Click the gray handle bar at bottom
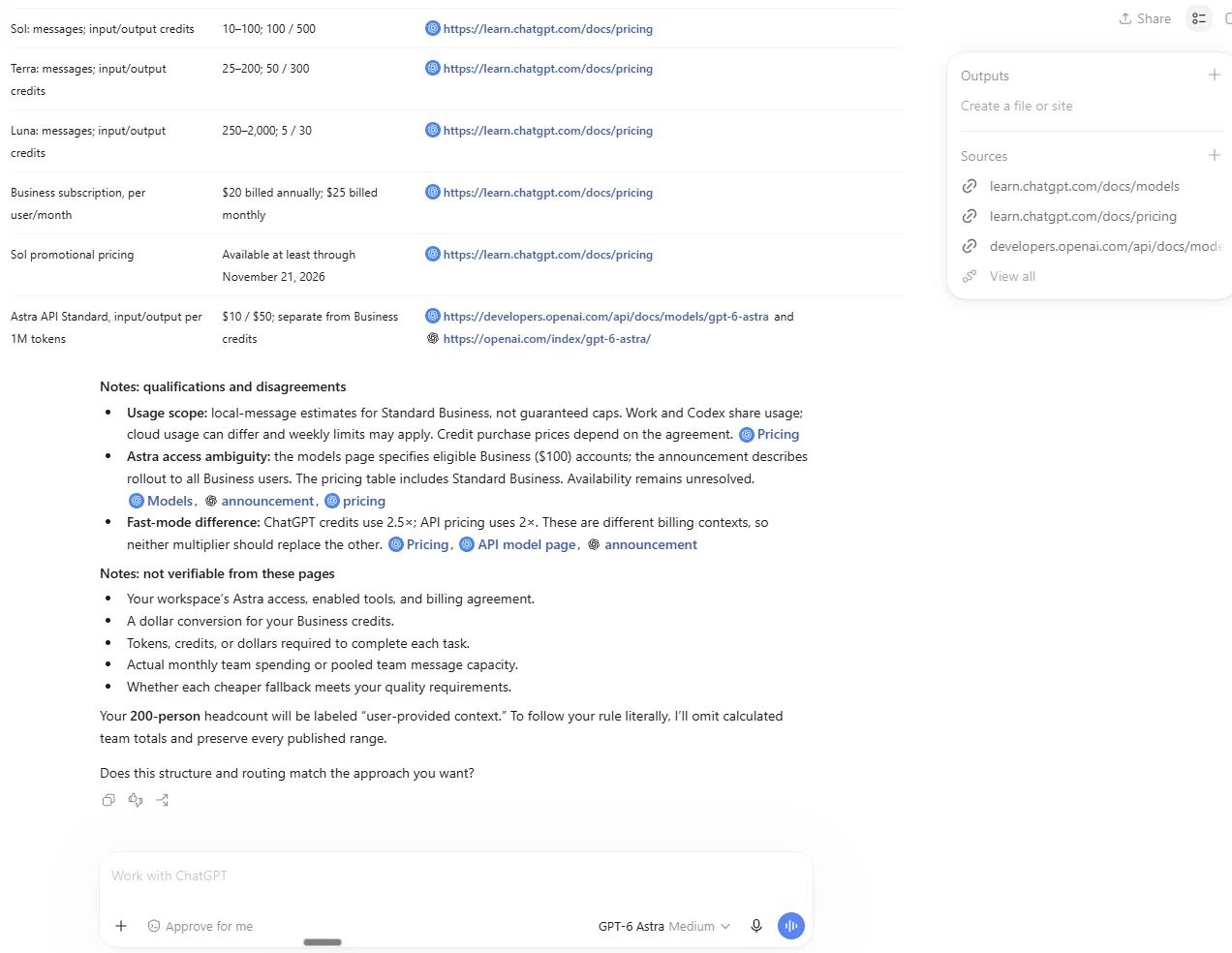1232x953 pixels. 323,941
